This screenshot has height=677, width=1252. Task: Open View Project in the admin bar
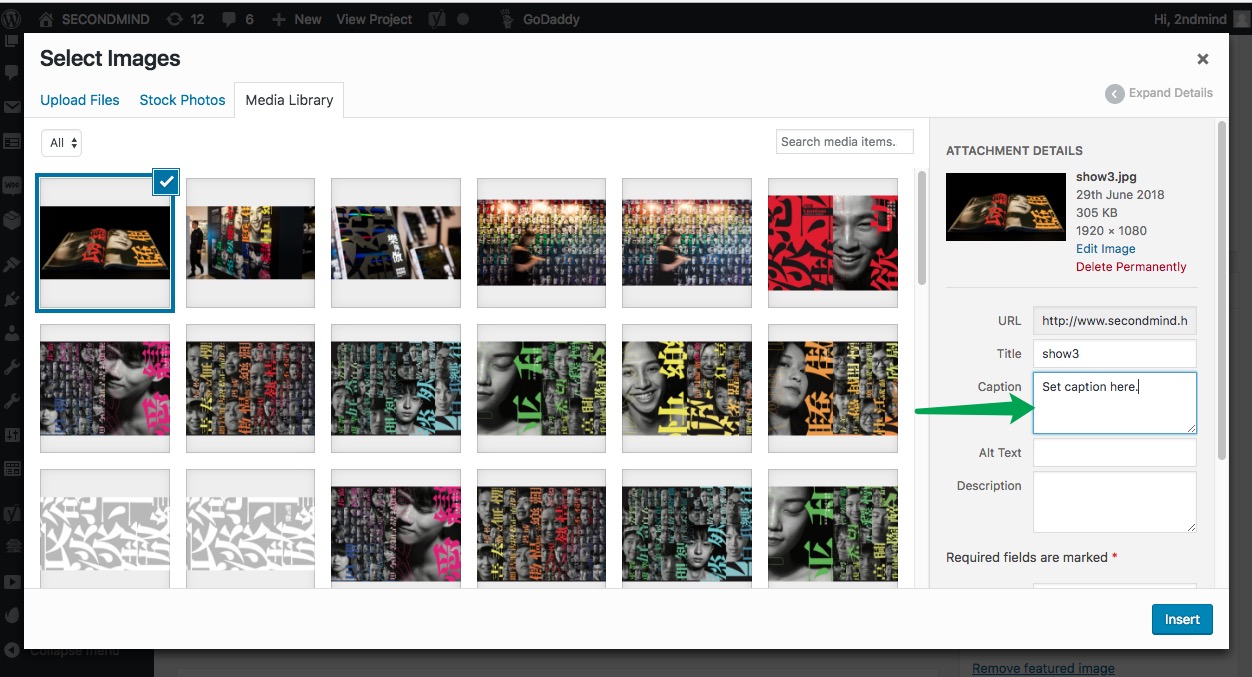tap(374, 19)
